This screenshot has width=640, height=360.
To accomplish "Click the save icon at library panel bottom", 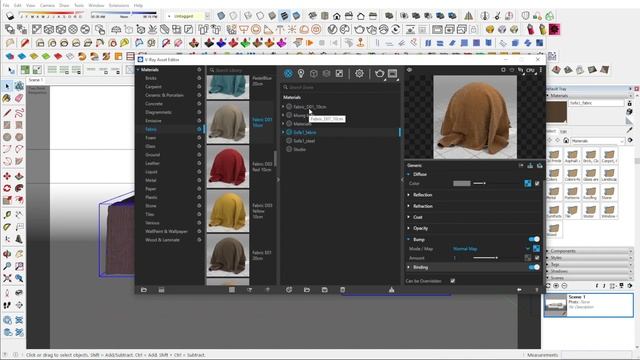I will [161, 290].
